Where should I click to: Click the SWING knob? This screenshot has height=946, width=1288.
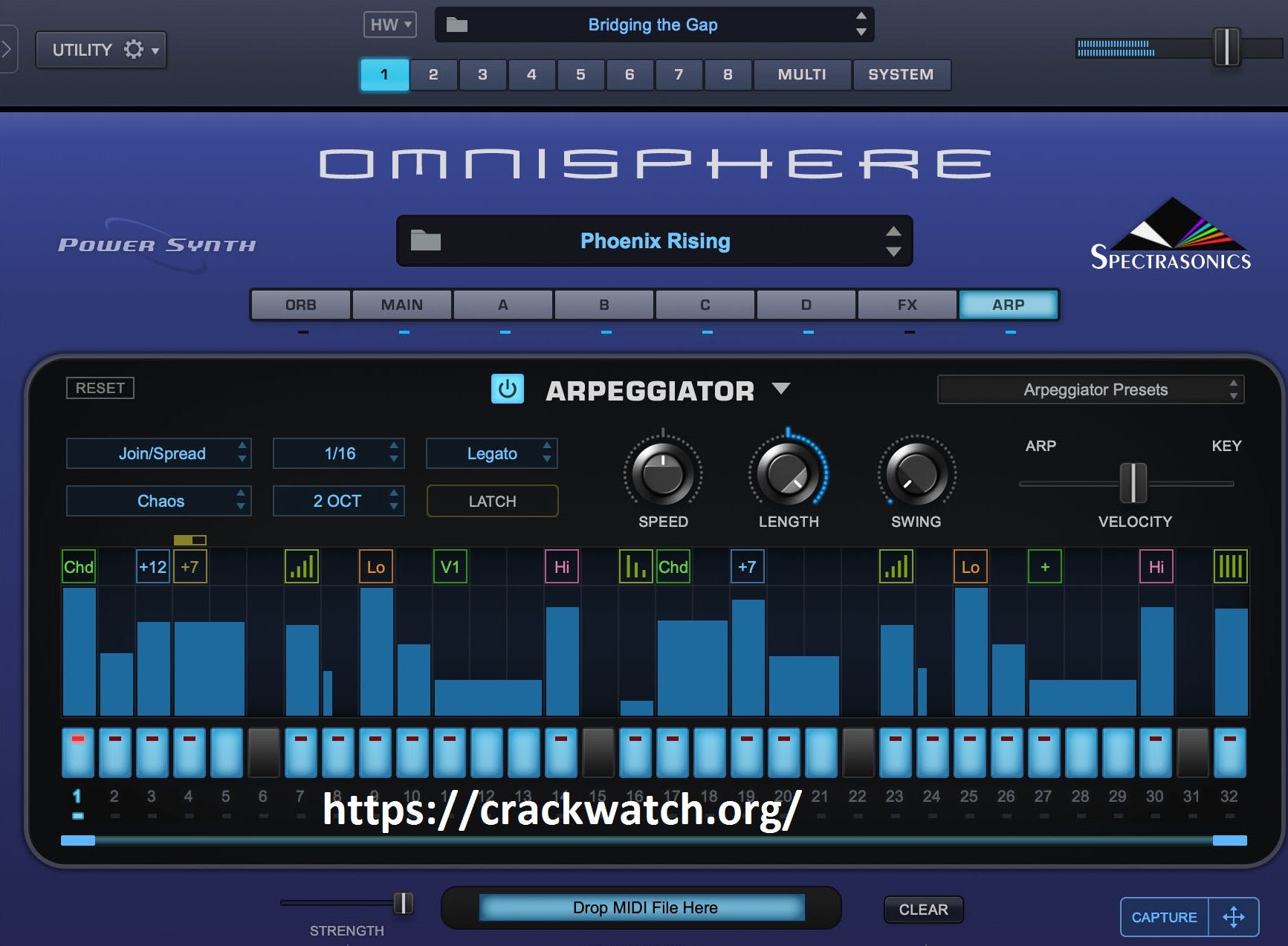(916, 473)
